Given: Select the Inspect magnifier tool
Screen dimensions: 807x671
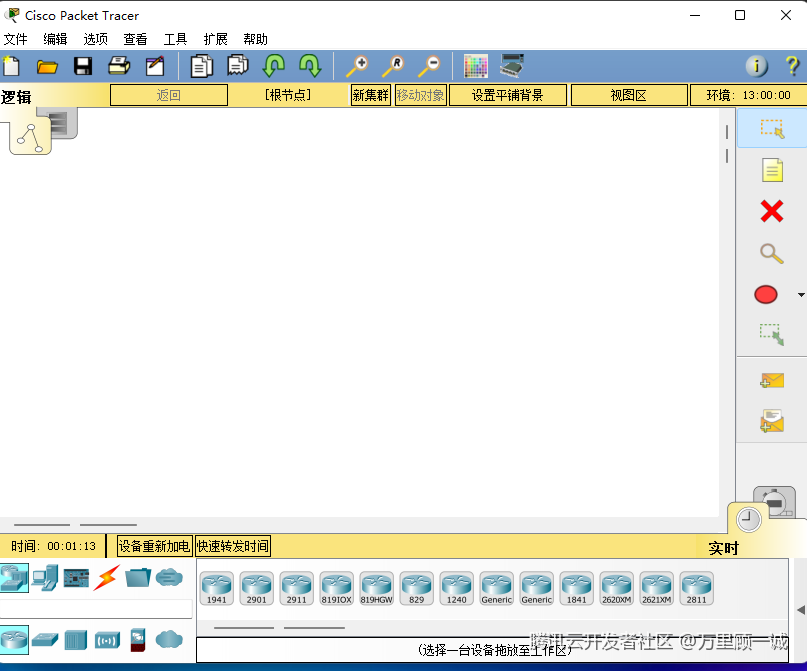Looking at the screenshot, I should [772, 253].
